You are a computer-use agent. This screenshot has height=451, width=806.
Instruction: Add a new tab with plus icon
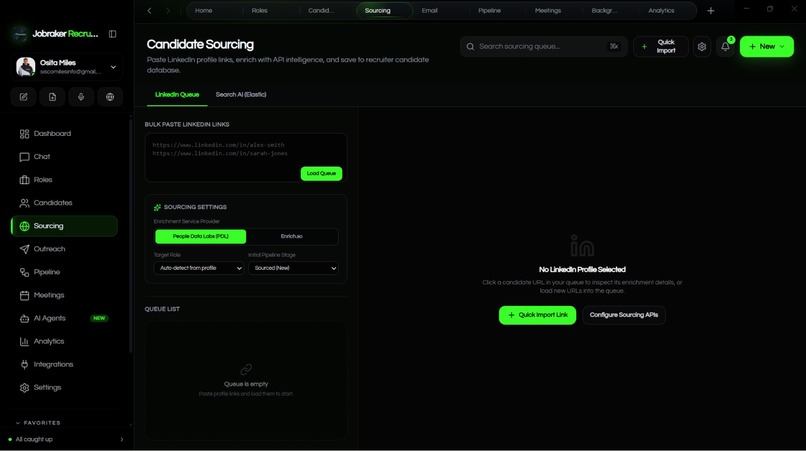(x=710, y=11)
